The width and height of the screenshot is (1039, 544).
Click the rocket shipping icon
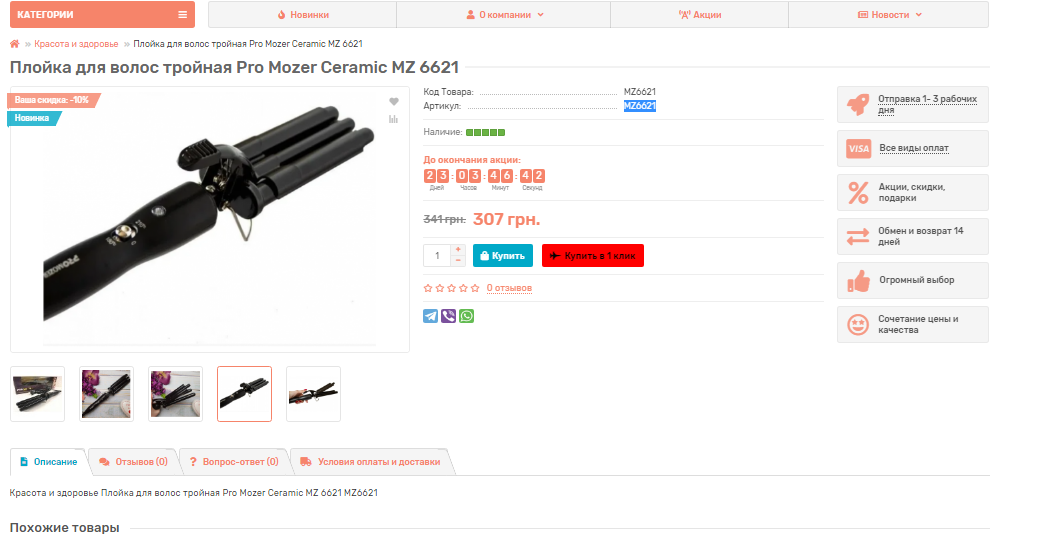pyautogui.click(x=858, y=105)
